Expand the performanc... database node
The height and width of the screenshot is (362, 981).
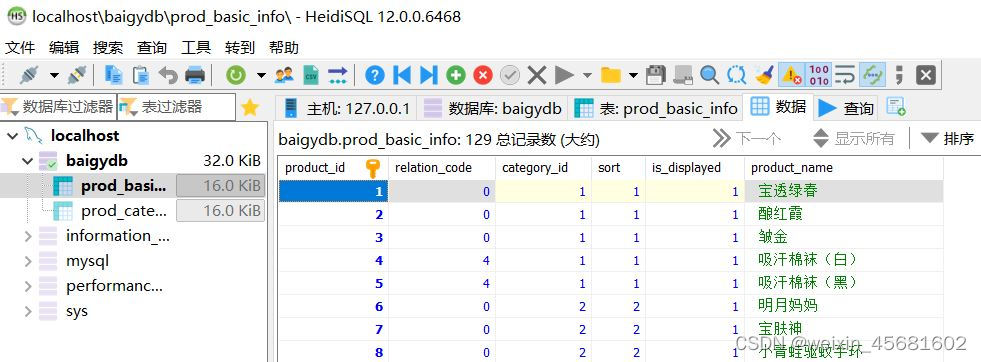click(x=28, y=286)
